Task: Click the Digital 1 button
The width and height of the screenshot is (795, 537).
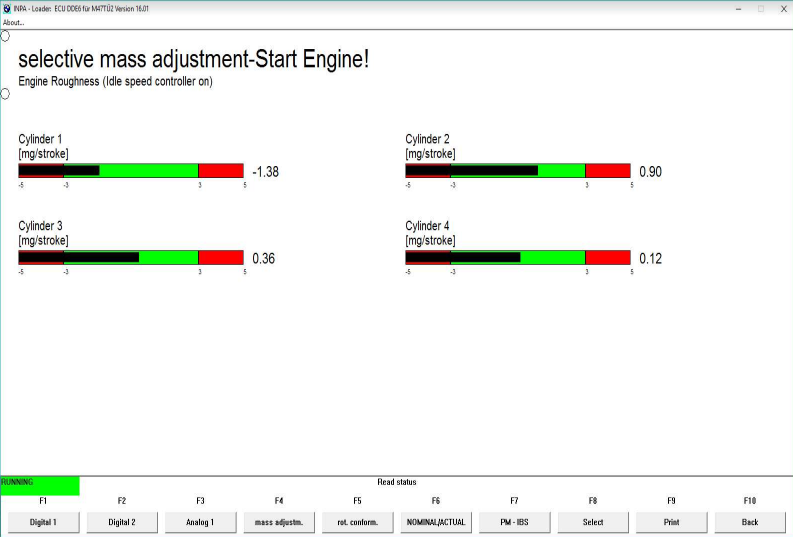Action: point(43,522)
